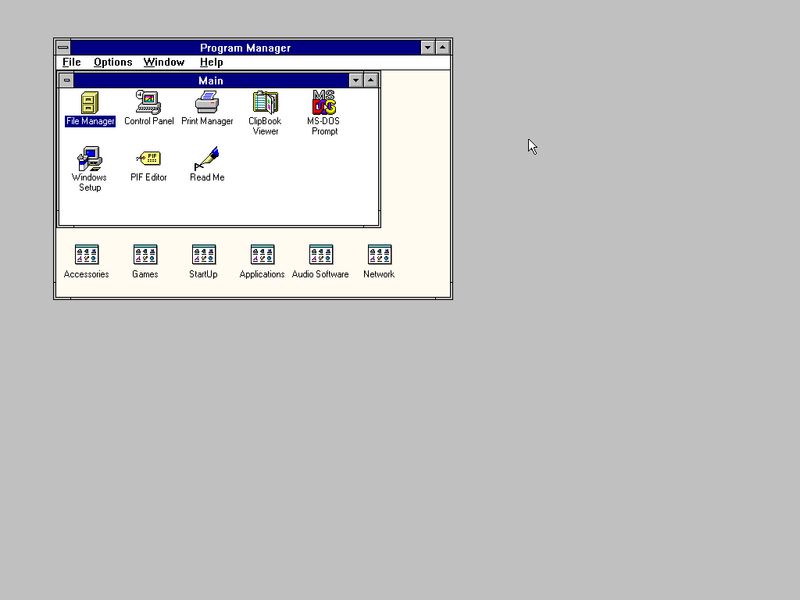Click the Windows Setup icon
This screenshot has height=600, width=800.
(89, 159)
